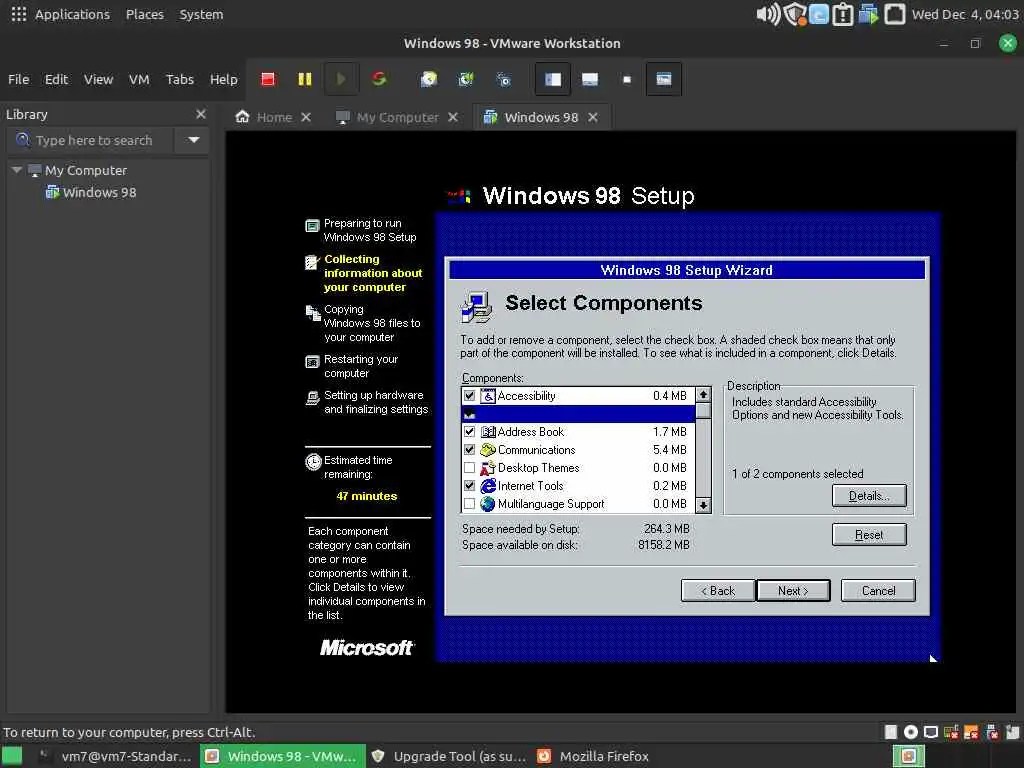This screenshot has width=1024, height=768.
Task: Open the snapshot manager icon
Action: [x=504, y=79]
